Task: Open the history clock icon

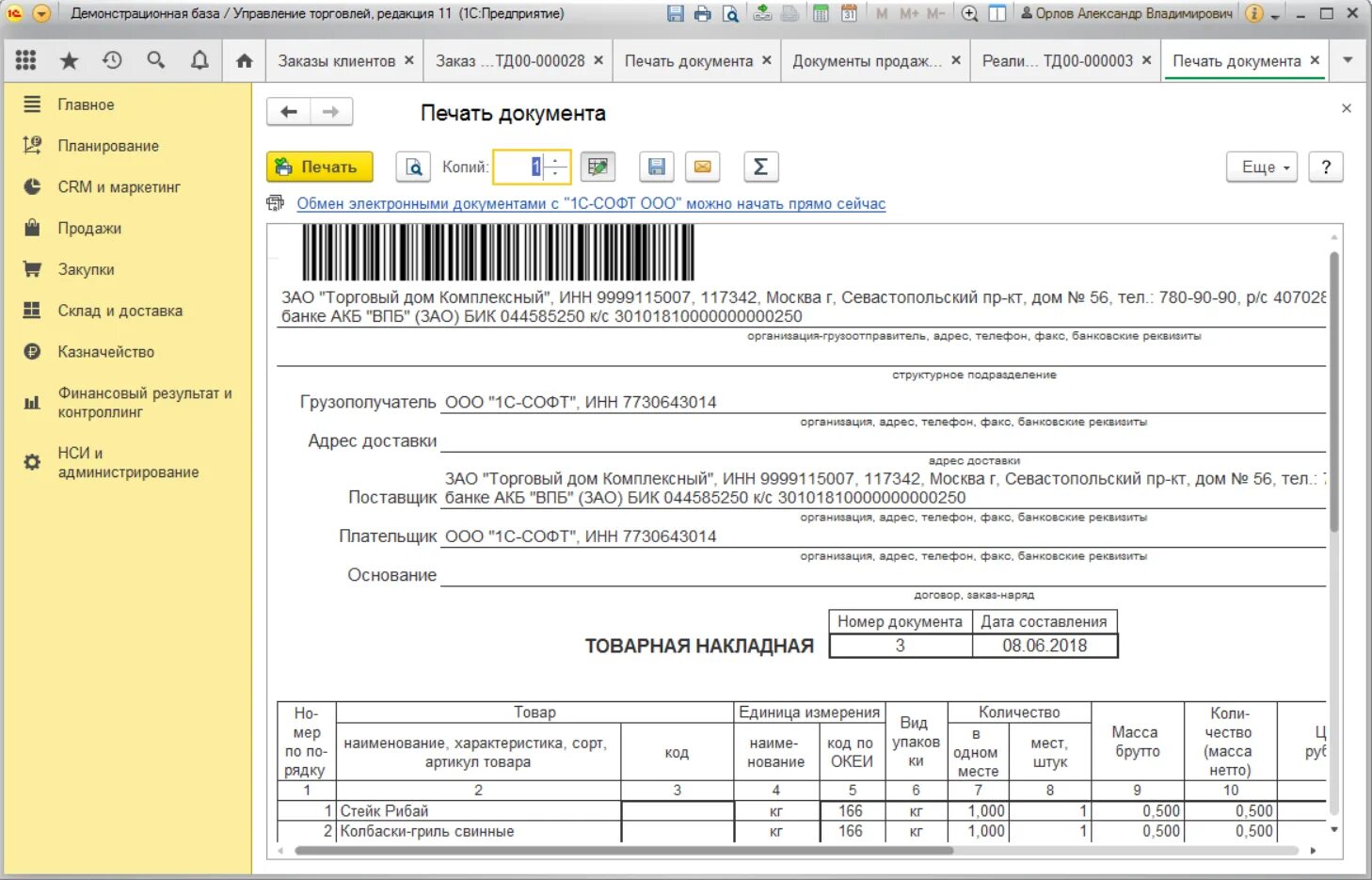Action: coord(112,60)
